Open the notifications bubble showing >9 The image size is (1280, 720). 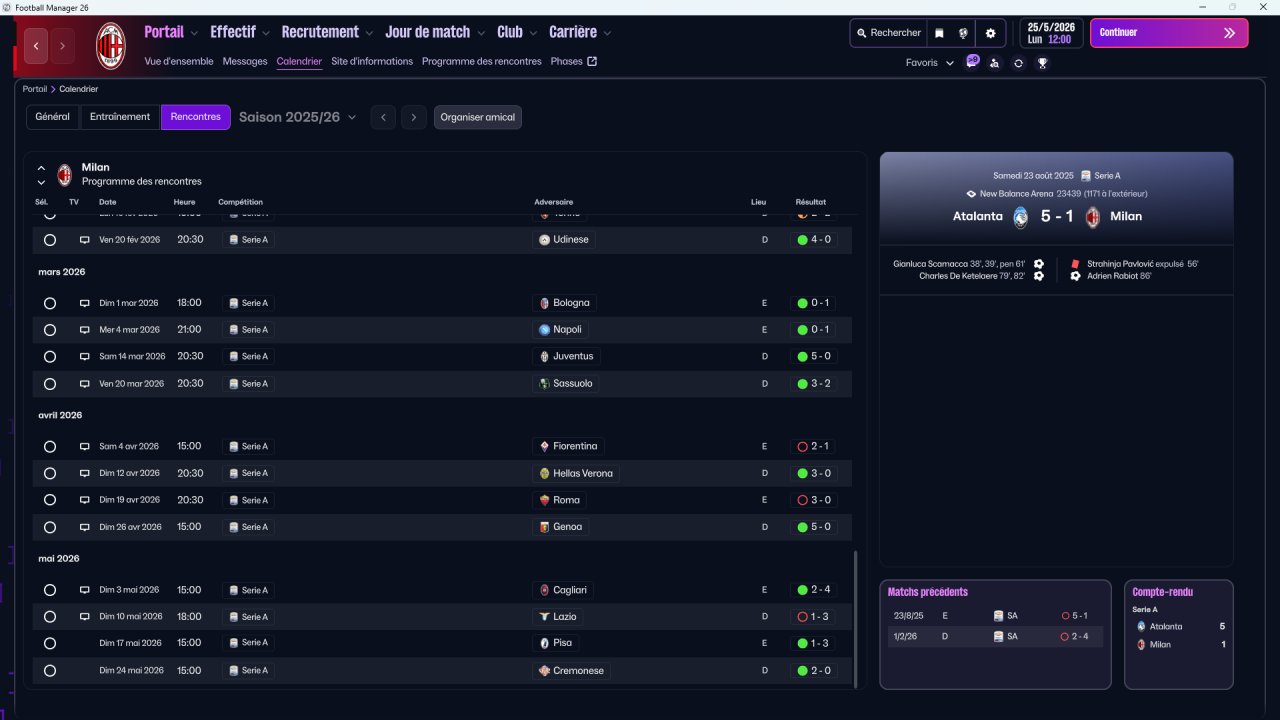972,61
